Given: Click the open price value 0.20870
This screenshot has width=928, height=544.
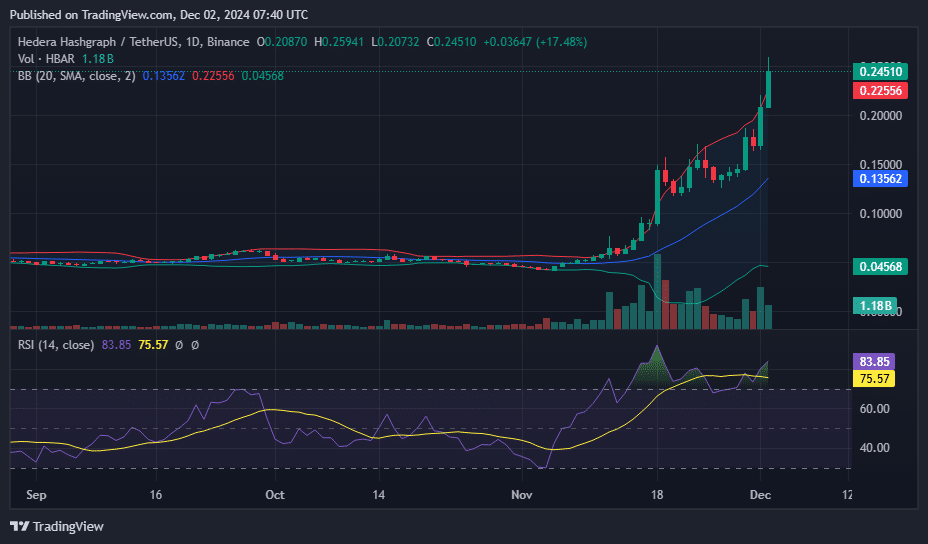Looking at the screenshot, I should pos(286,42).
